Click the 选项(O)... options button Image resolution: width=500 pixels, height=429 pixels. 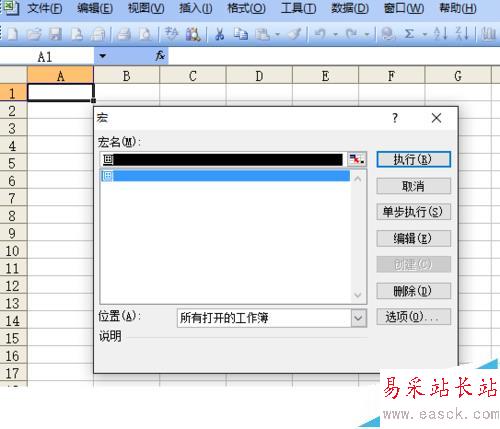tap(413, 317)
